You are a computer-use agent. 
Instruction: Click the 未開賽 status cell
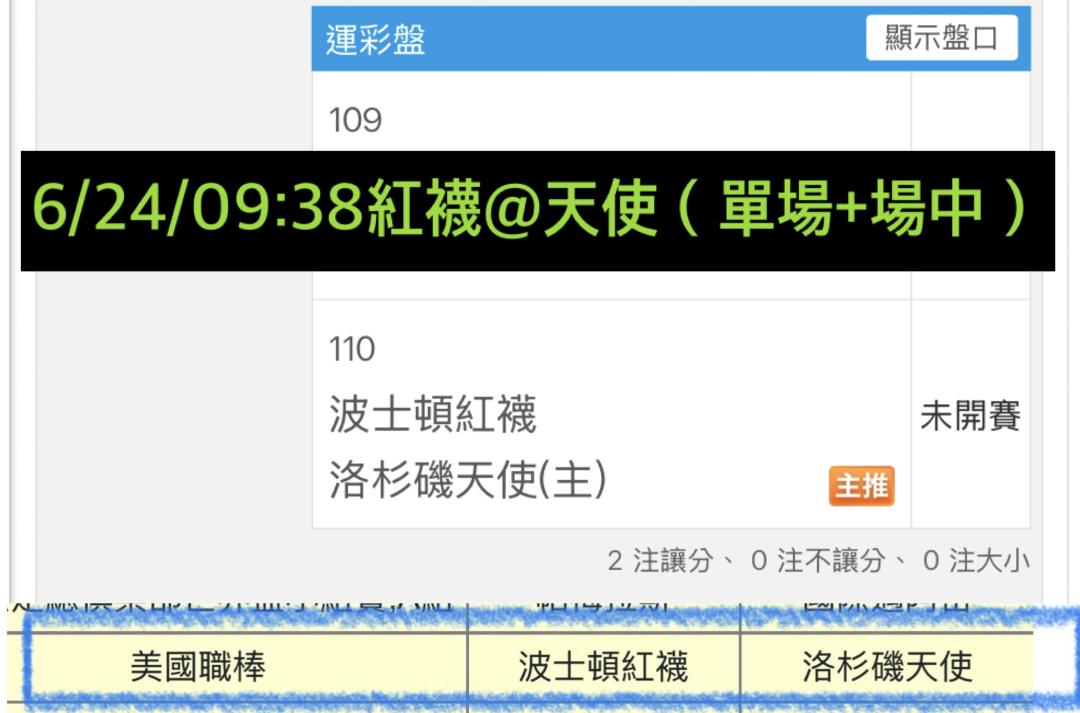tap(970, 416)
